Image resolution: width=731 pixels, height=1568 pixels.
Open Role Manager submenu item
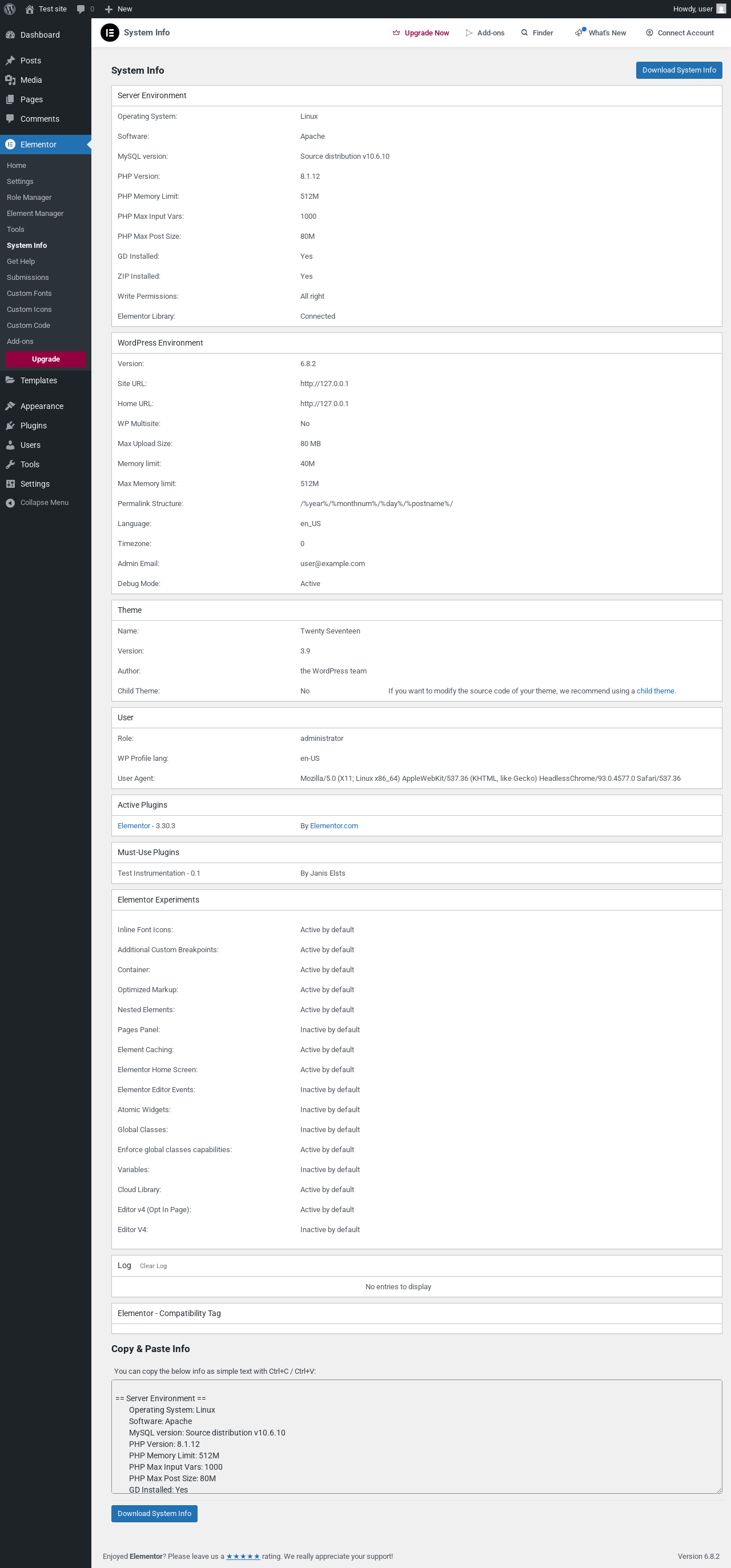pyautogui.click(x=29, y=197)
